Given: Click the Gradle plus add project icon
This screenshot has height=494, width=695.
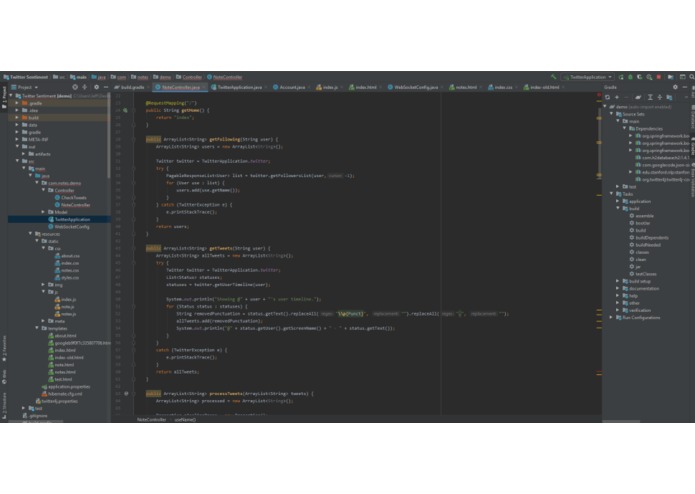Looking at the screenshot, I should click(x=617, y=97).
